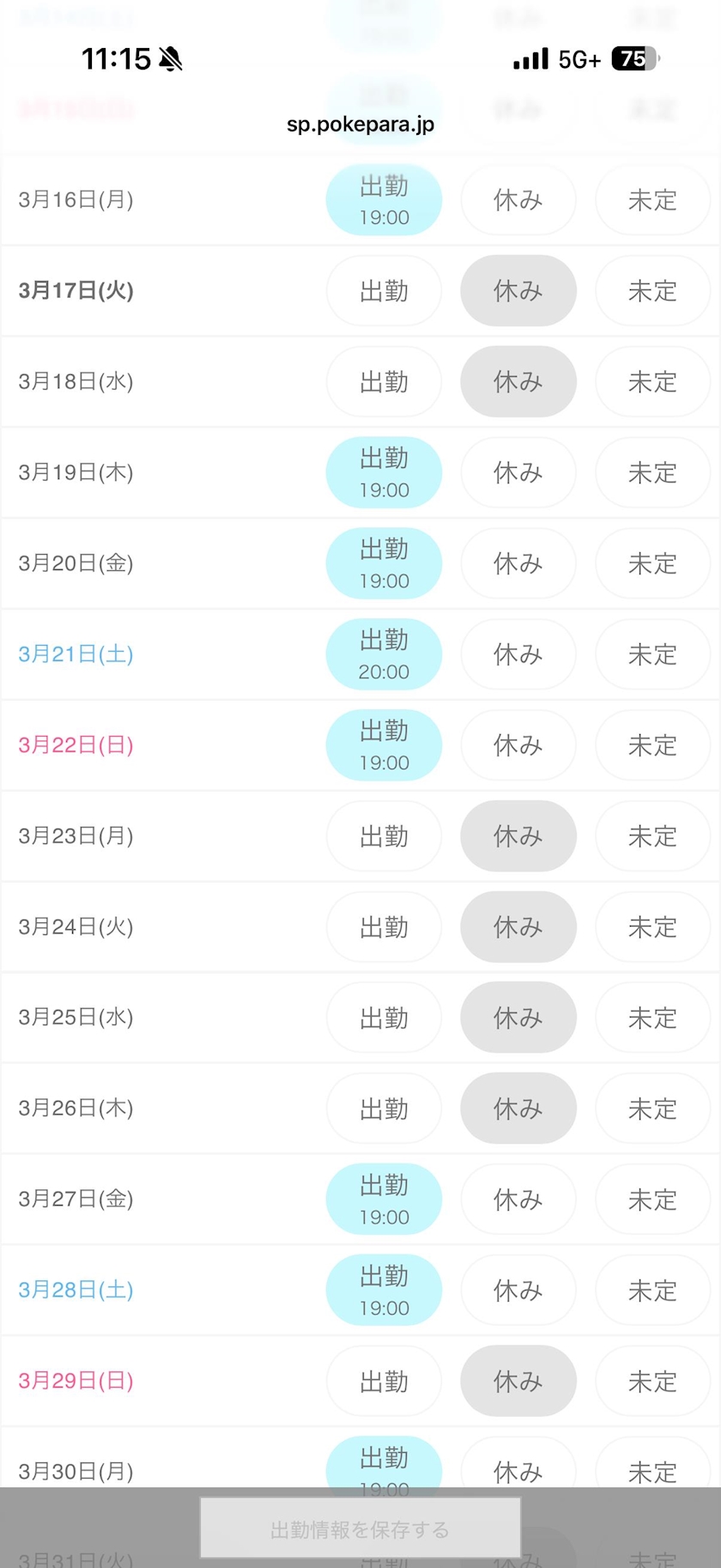Mark March 28 as 未定
This screenshot has height=1568, width=721.
tap(652, 1291)
